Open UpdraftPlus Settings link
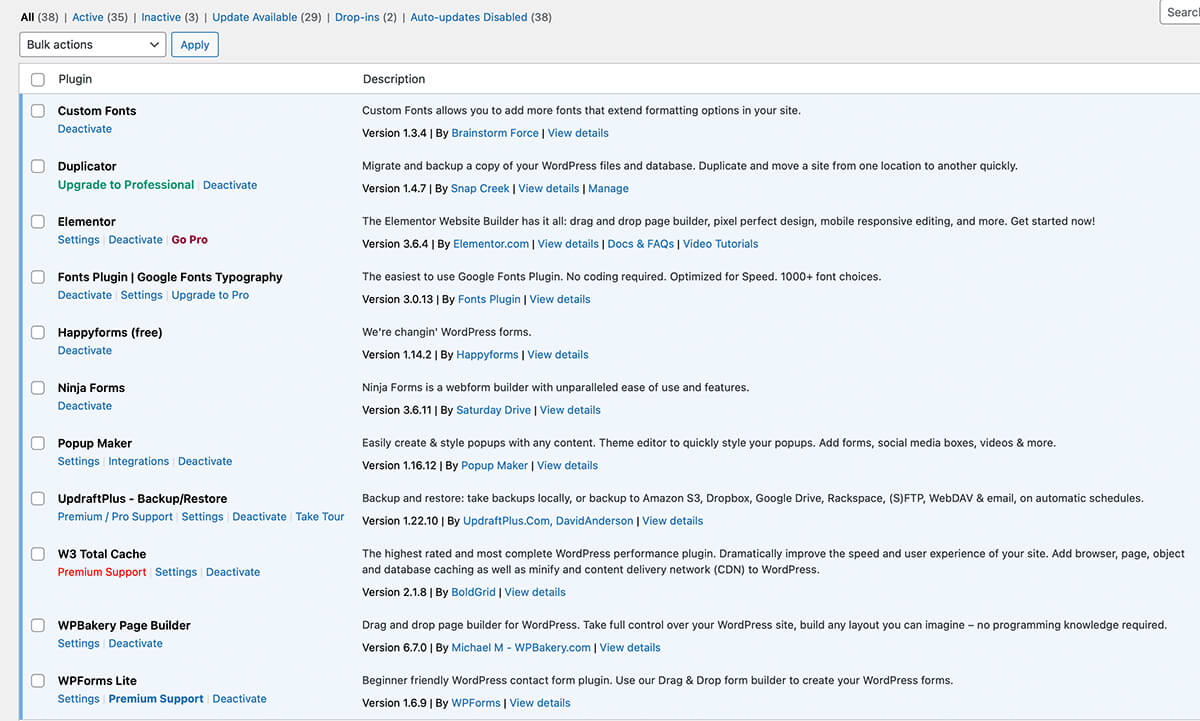 click(203, 517)
